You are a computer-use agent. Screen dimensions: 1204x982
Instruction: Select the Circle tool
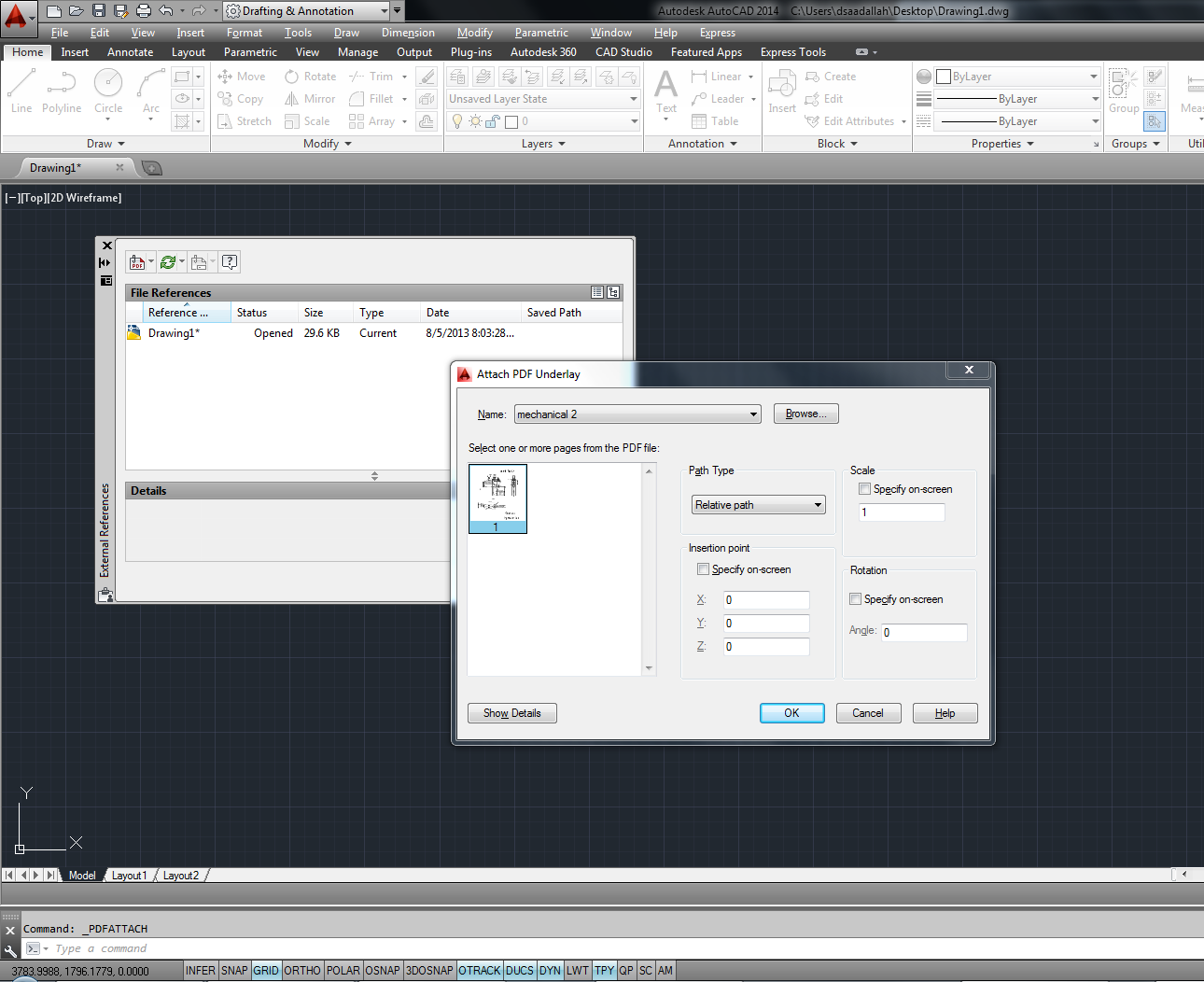click(x=108, y=91)
